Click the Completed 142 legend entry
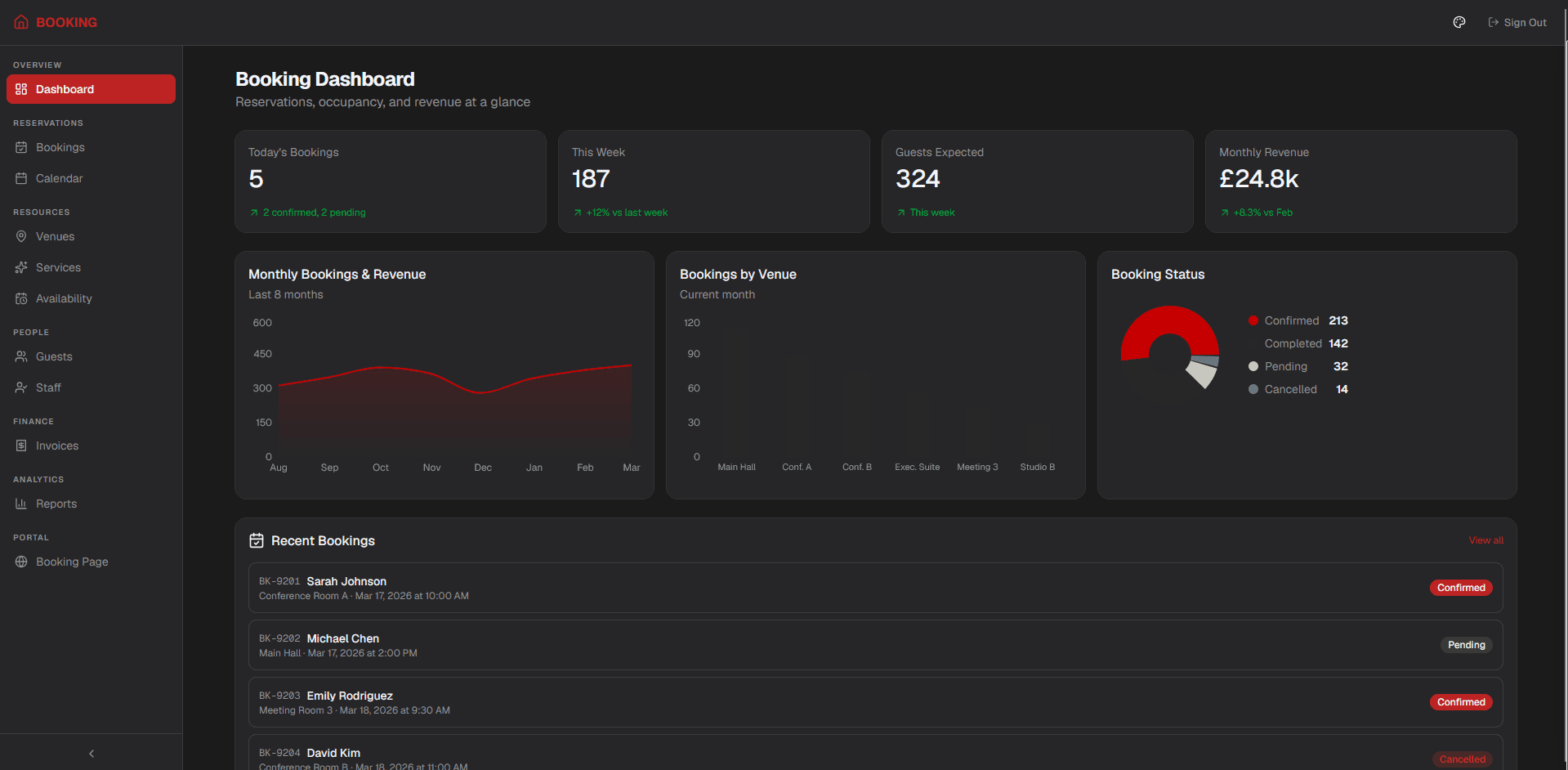The image size is (1568, 770). (1298, 343)
